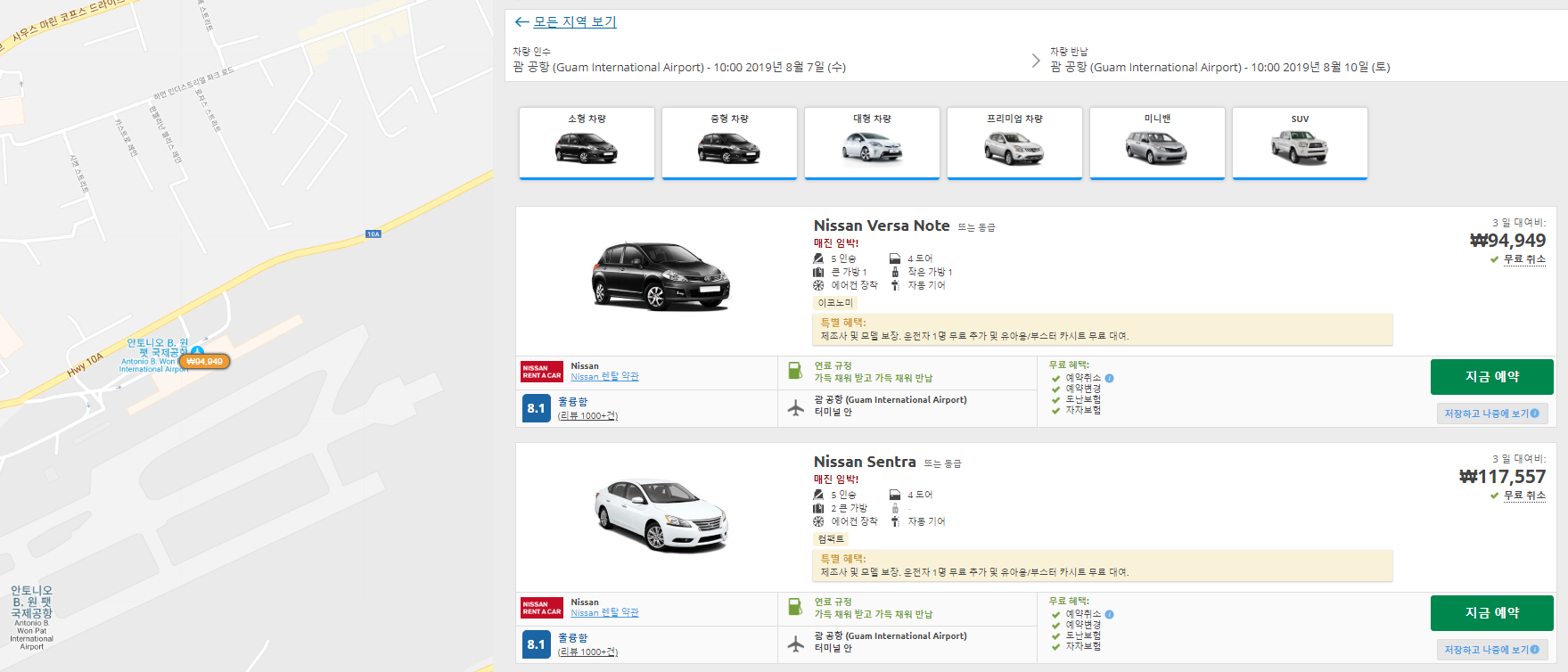Screen dimensions: 1568x672
Task: Select the 중형 차량 category tab
Action: pos(729,143)
